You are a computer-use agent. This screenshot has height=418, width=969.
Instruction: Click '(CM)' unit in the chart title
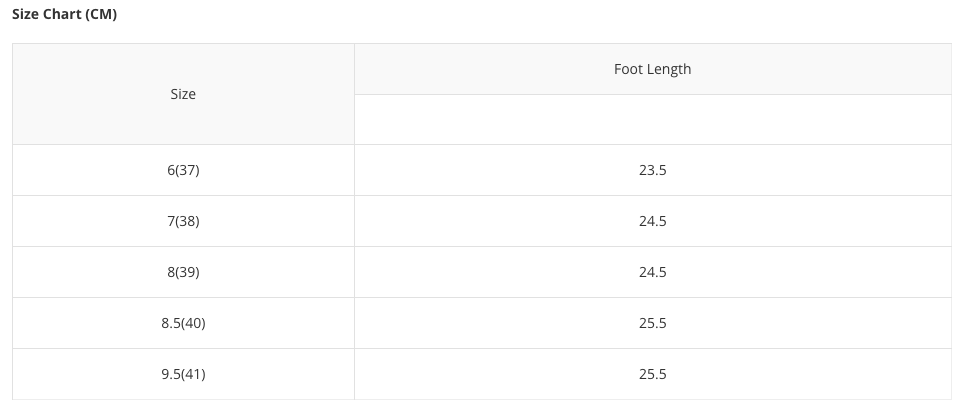pos(99,15)
